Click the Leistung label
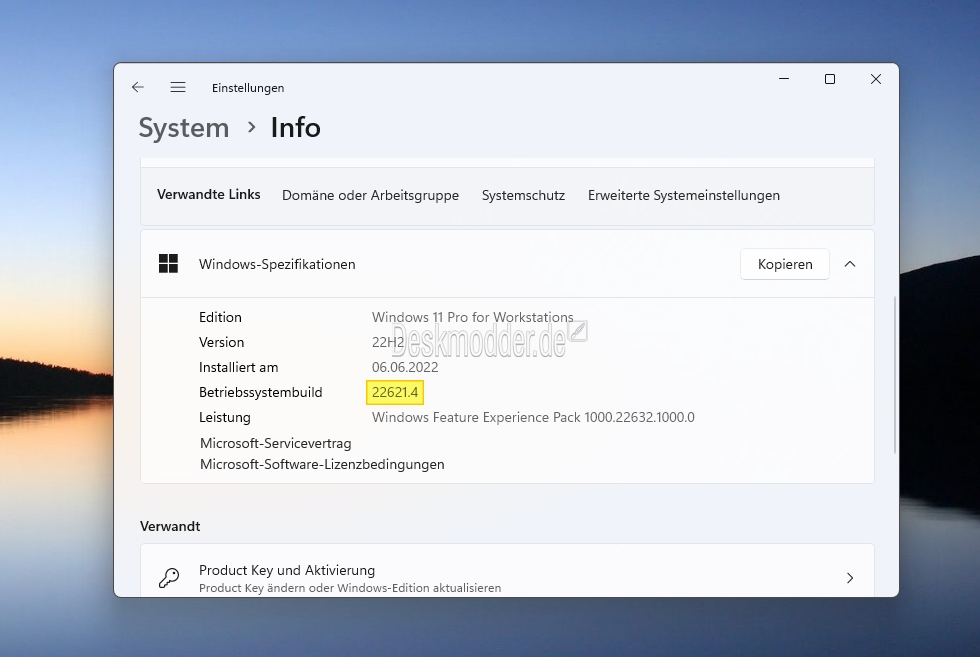 click(x=225, y=417)
